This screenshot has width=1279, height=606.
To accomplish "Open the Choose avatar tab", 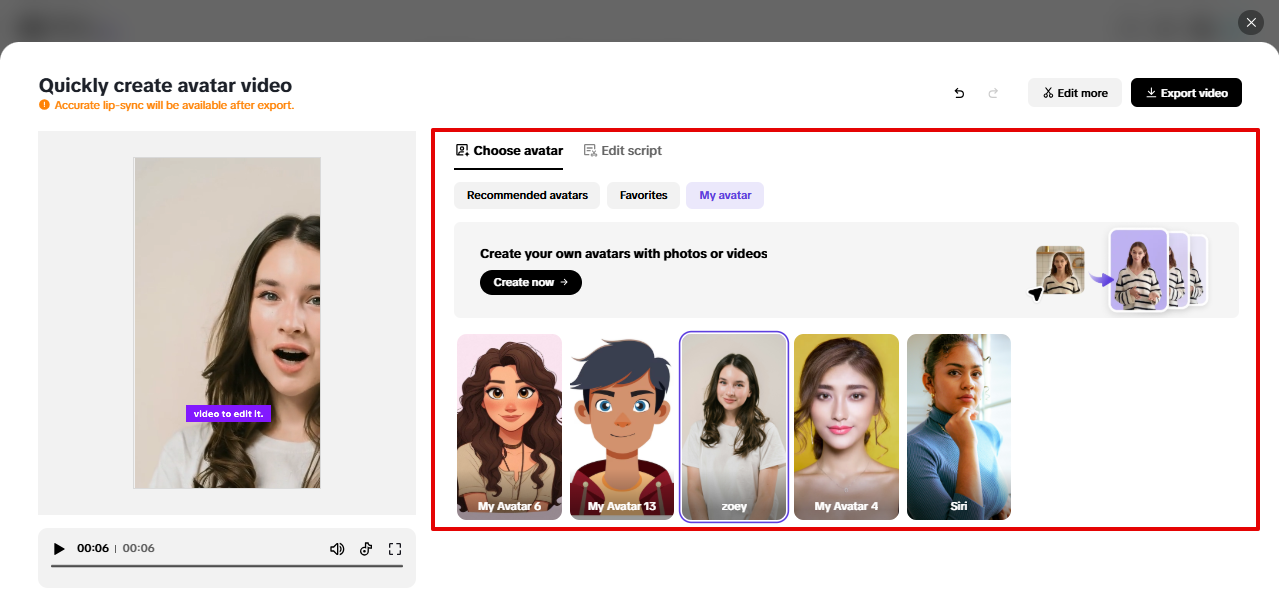I will [x=508, y=151].
